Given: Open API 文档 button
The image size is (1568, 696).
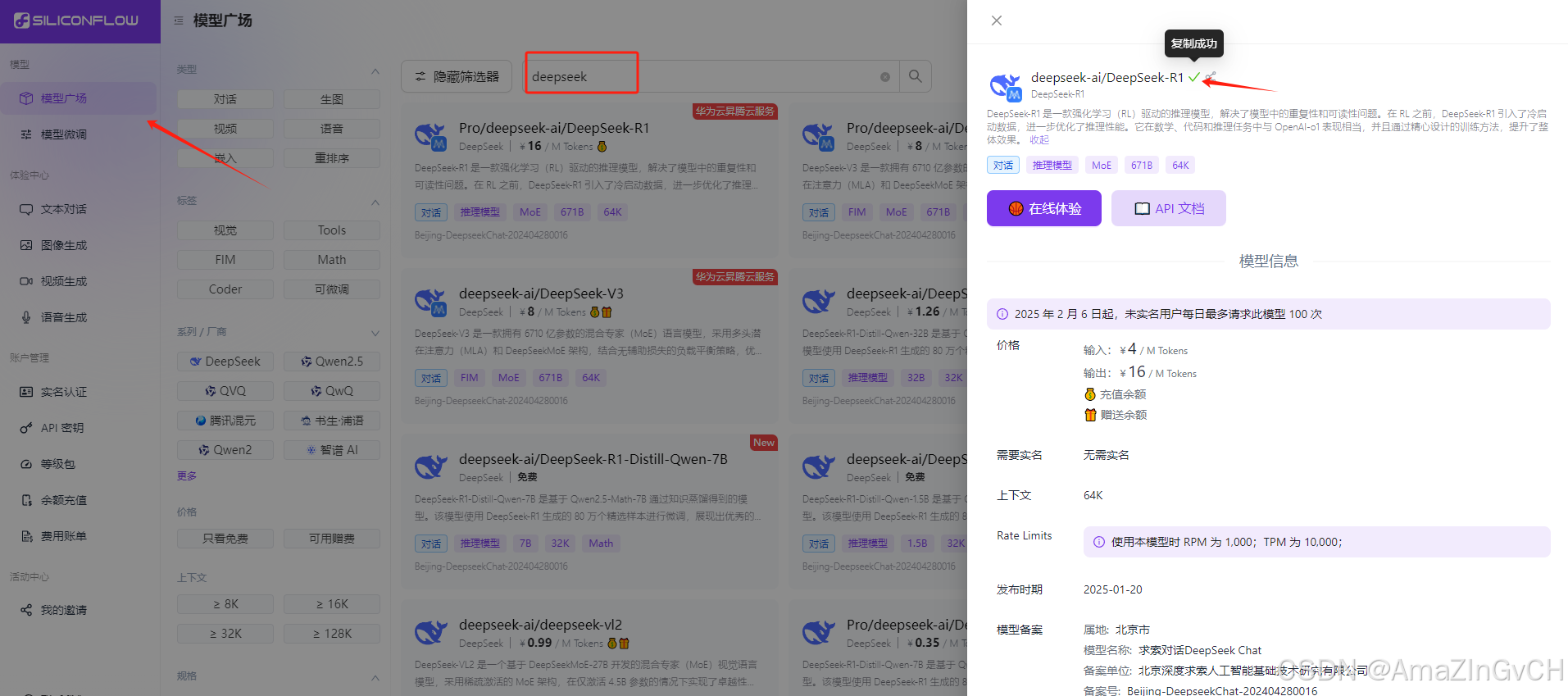Looking at the screenshot, I should point(1169,208).
